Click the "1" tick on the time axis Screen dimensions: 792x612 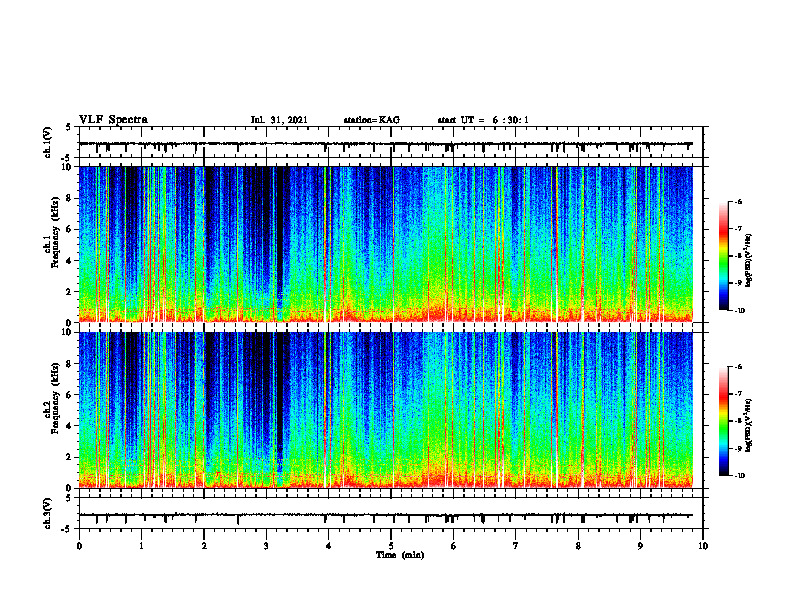141,546
